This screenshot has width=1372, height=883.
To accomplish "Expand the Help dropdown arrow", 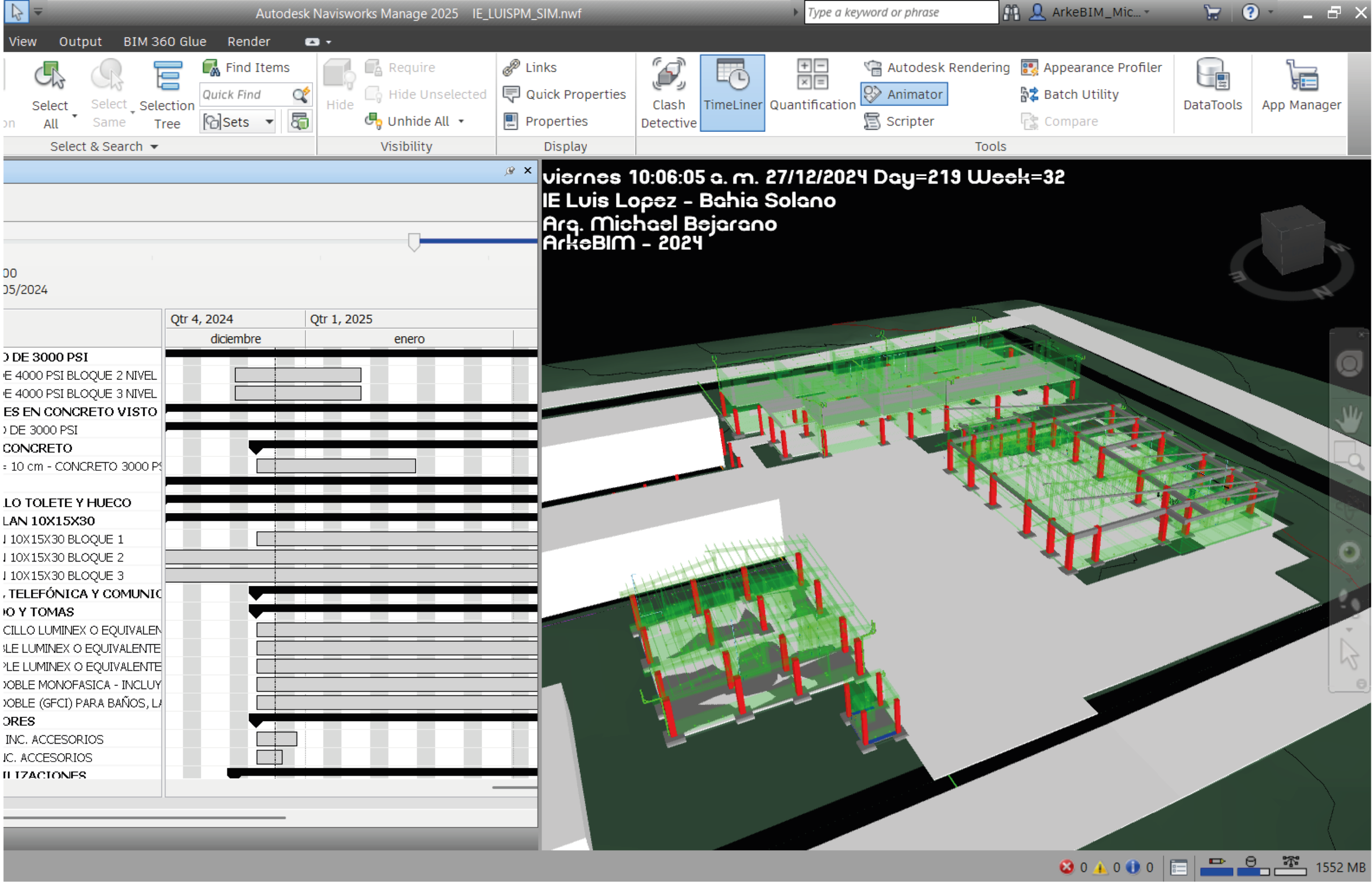I will coord(1270,12).
